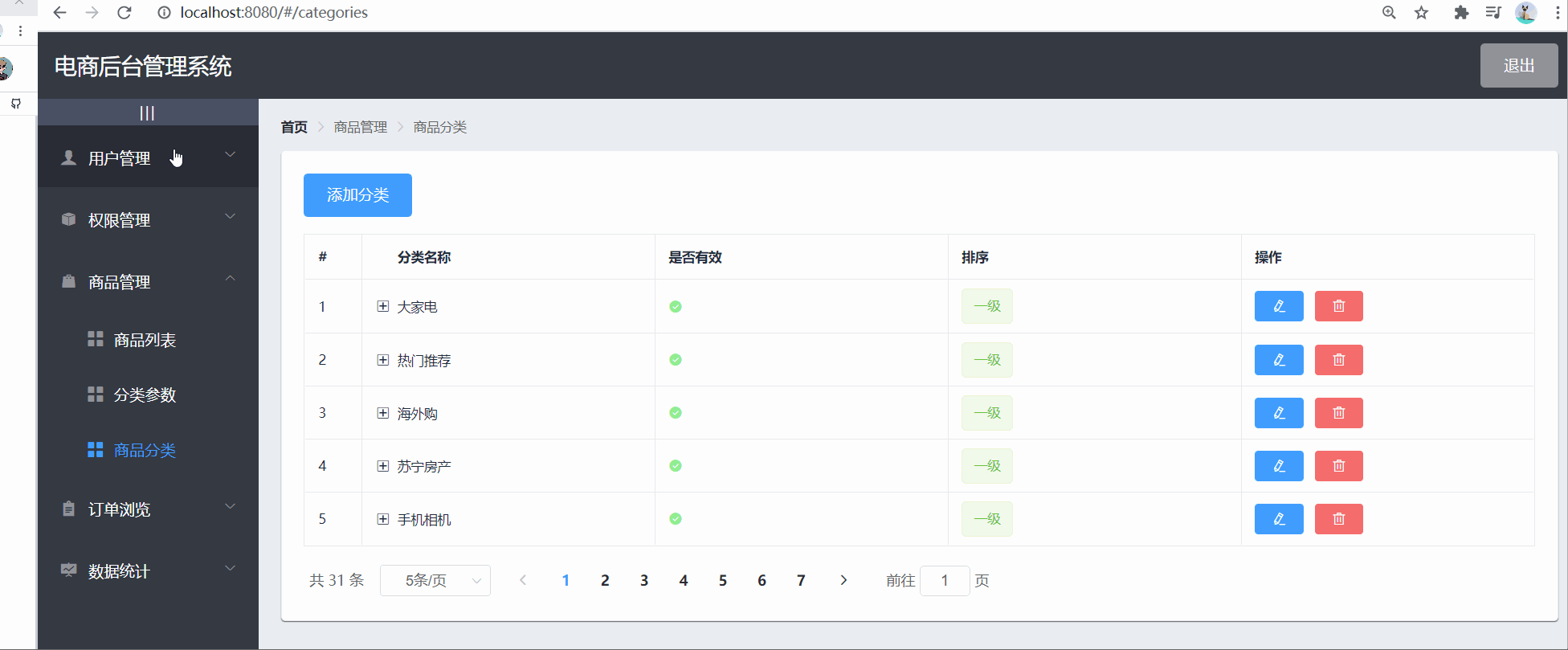
Task: Click the next page arrow
Action: pyautogui.click(x=843, y=580)
